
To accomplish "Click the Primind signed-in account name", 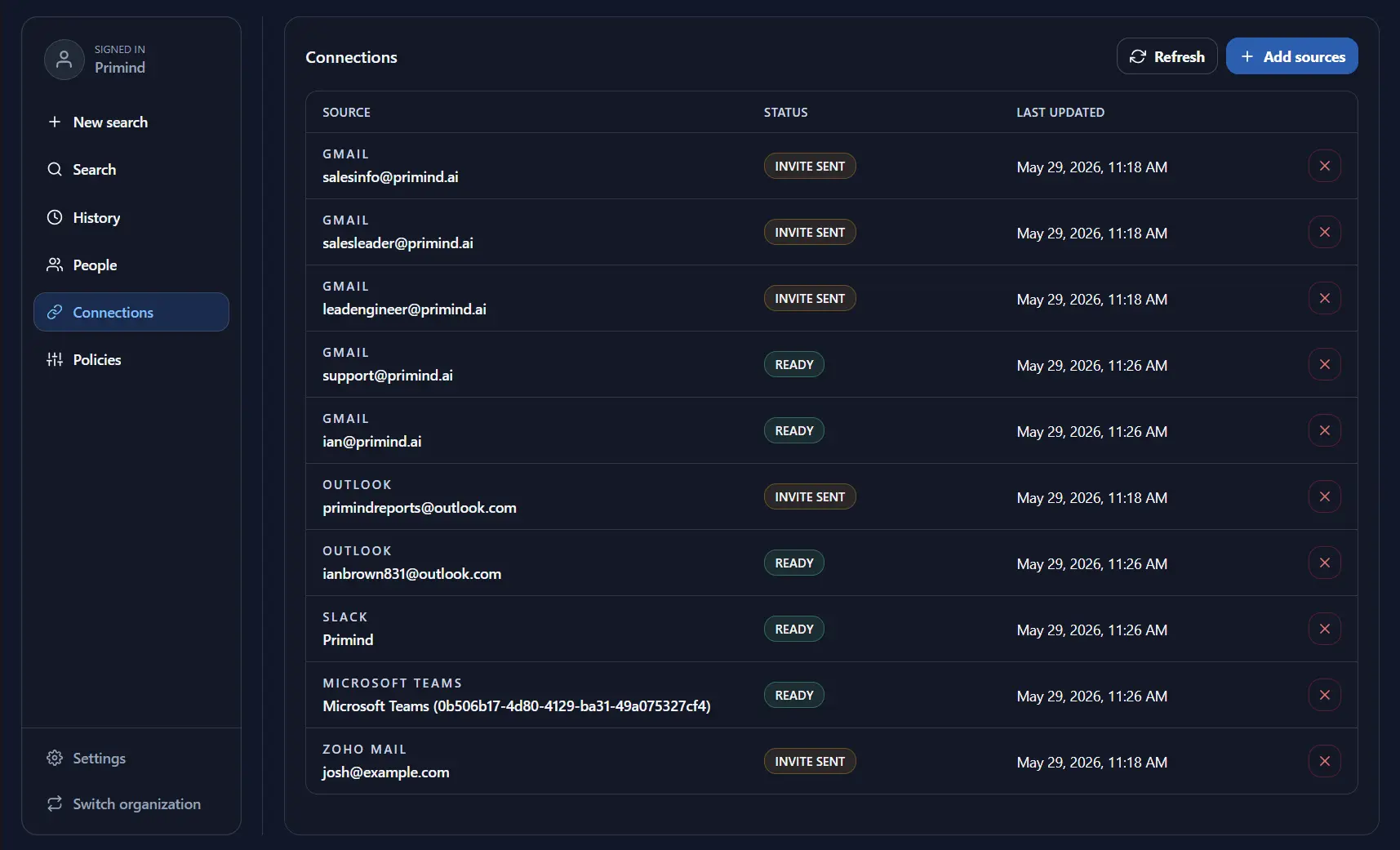I will tap(120, 68).
